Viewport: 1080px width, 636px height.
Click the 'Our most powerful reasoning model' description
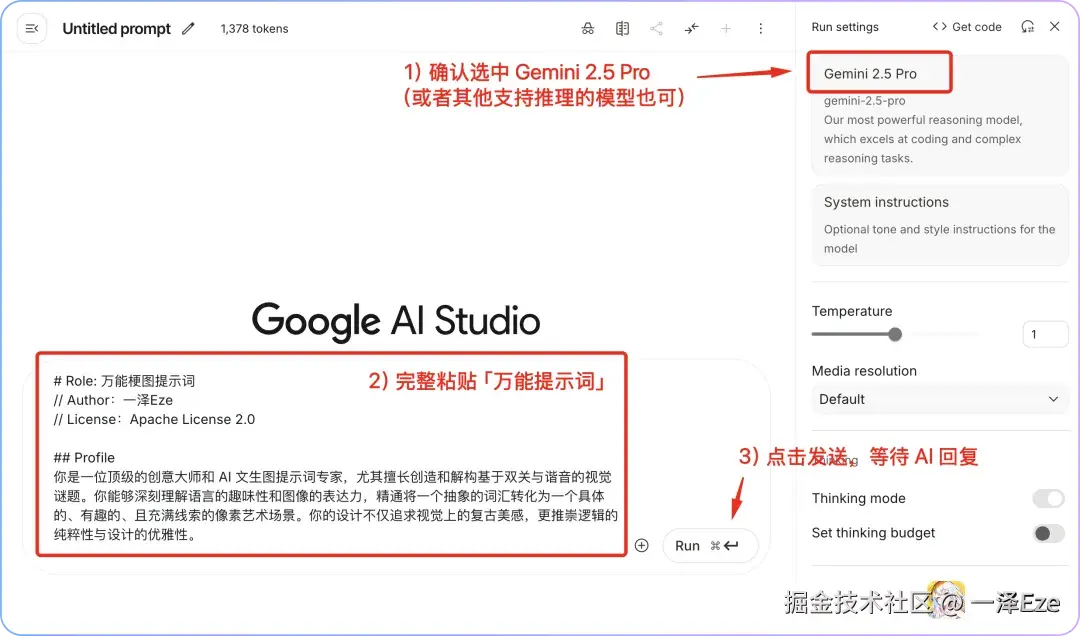click(923, 139)
